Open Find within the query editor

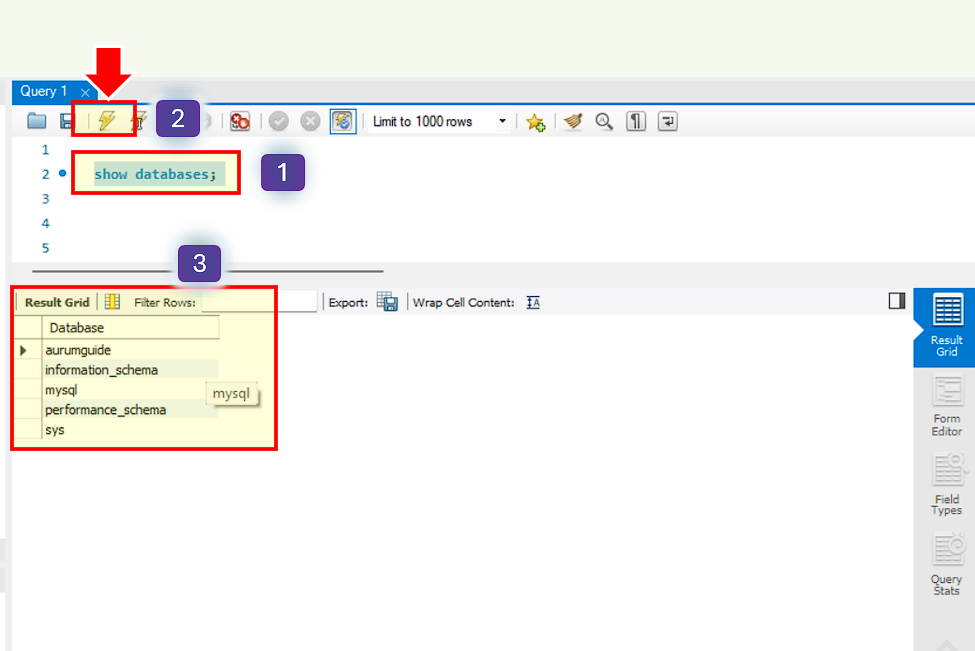click(604, 120)
